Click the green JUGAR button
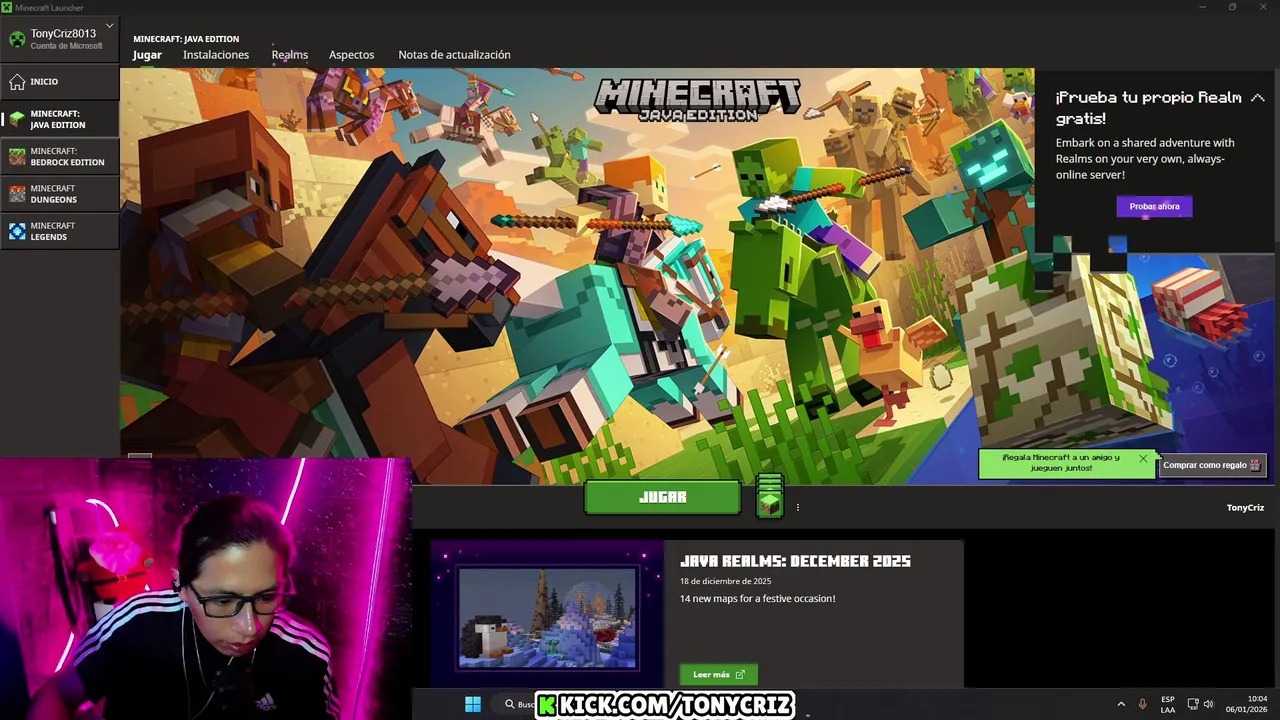Viewport: 1280px width, 720px height. click(662, 497)
